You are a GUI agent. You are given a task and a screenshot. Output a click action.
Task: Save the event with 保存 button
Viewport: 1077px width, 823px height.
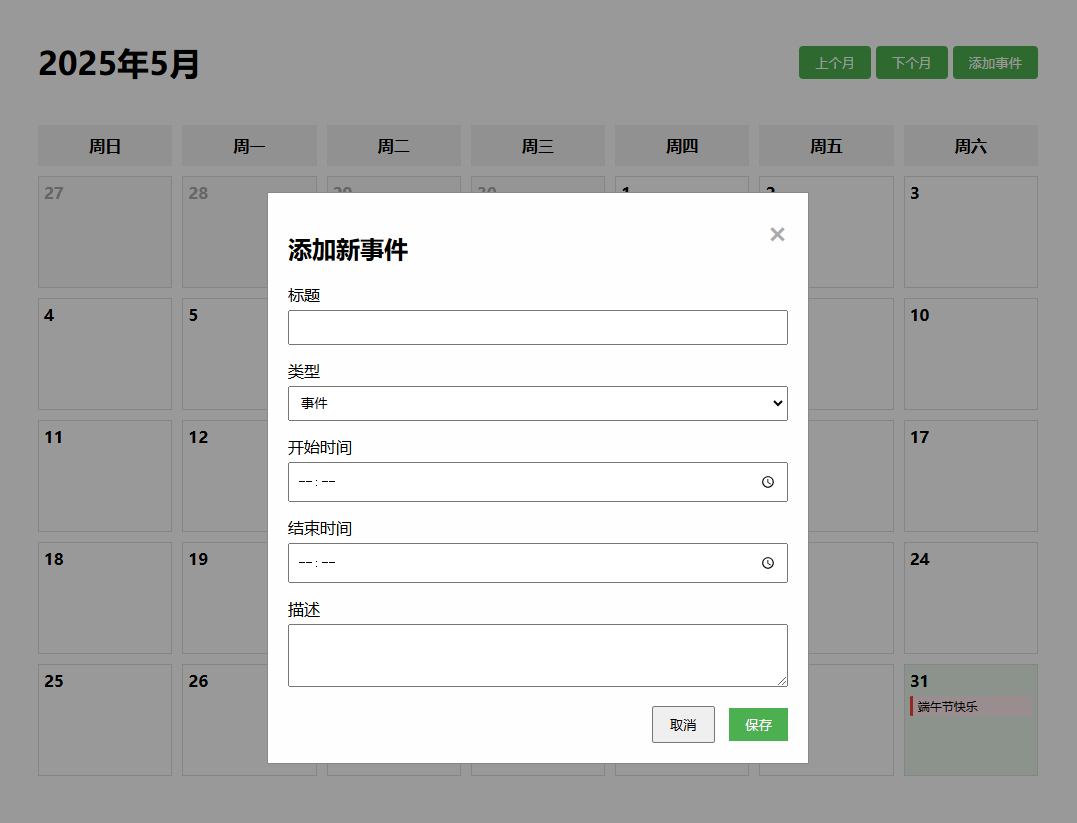coord(758,725)
